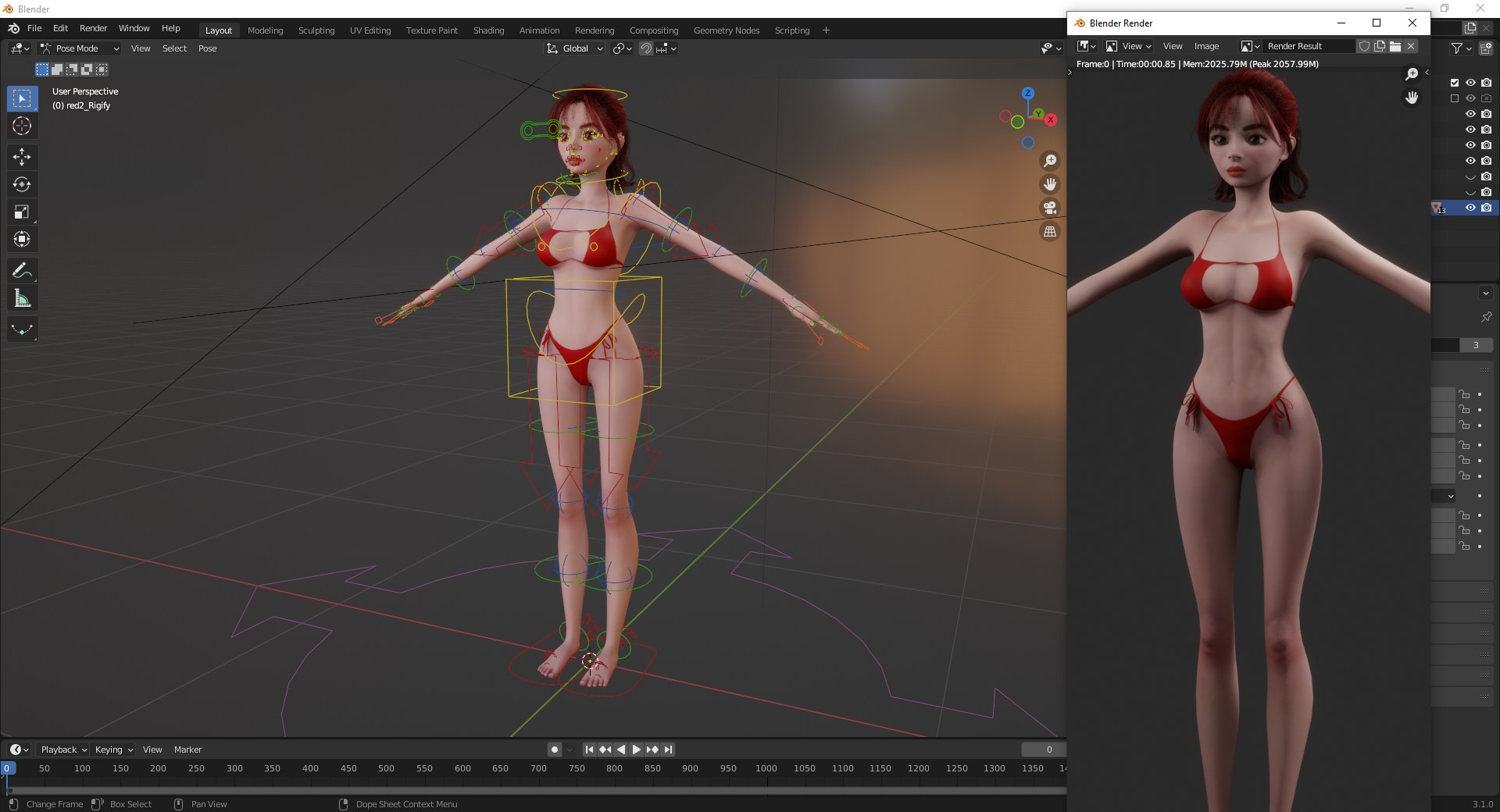The width and height of the screenshot is (1500, 812).
Task: Unlink Render Result image with X icon
Action: [x=1411, y=46]
